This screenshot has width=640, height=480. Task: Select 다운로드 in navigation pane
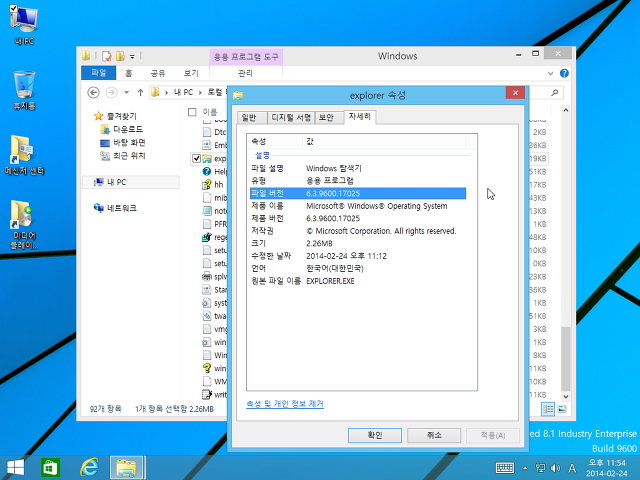(122, 129)
